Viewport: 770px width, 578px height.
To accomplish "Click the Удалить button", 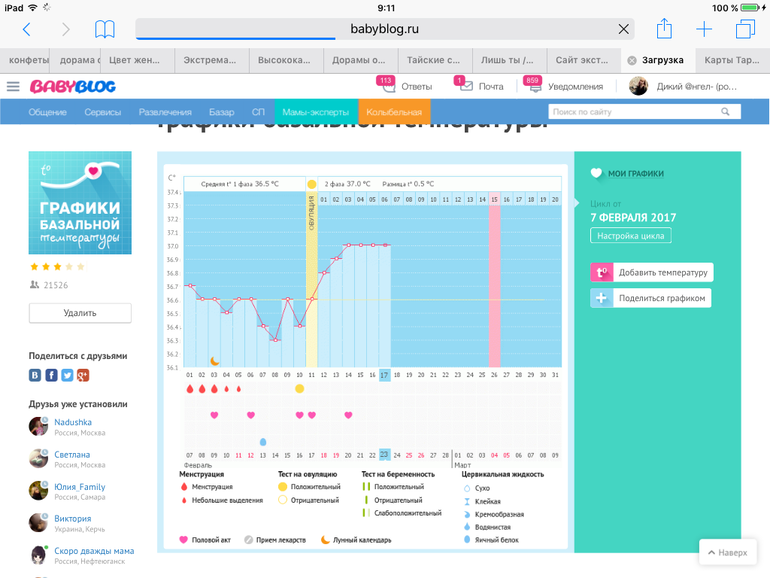I will click(x=80, y=313).
